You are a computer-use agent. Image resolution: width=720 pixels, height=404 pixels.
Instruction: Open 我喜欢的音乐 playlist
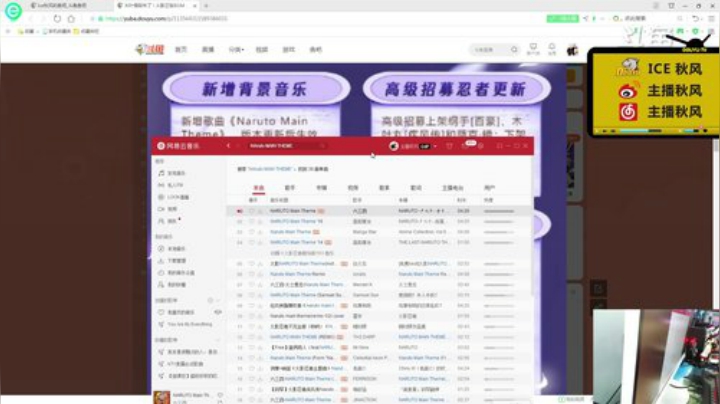pos(180,312)
